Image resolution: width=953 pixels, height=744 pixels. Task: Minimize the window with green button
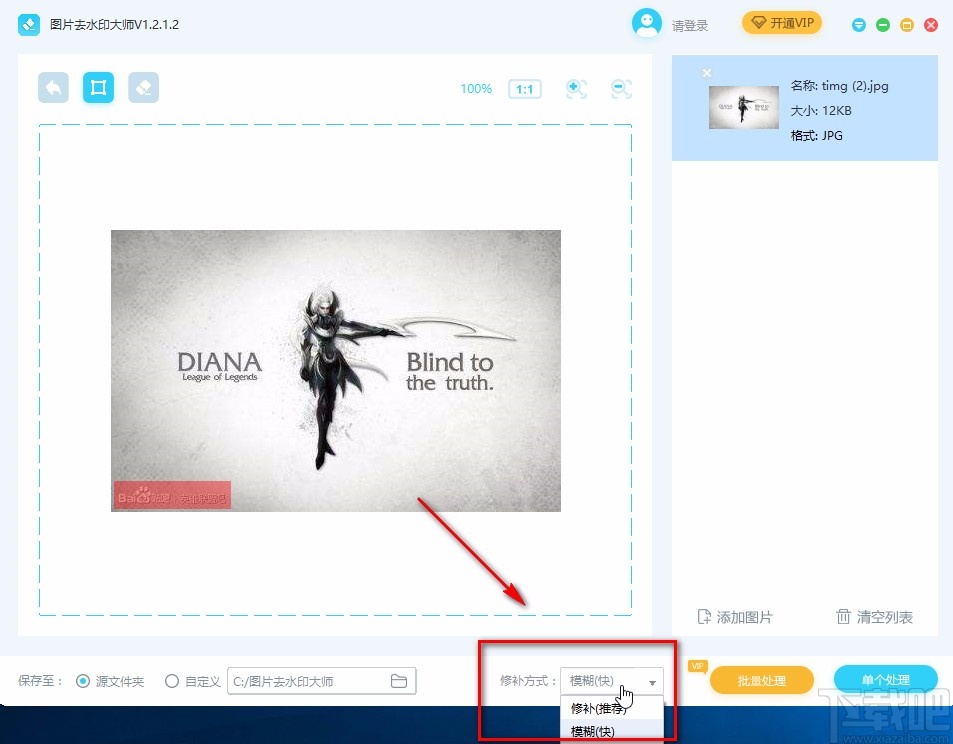(883, 25)
